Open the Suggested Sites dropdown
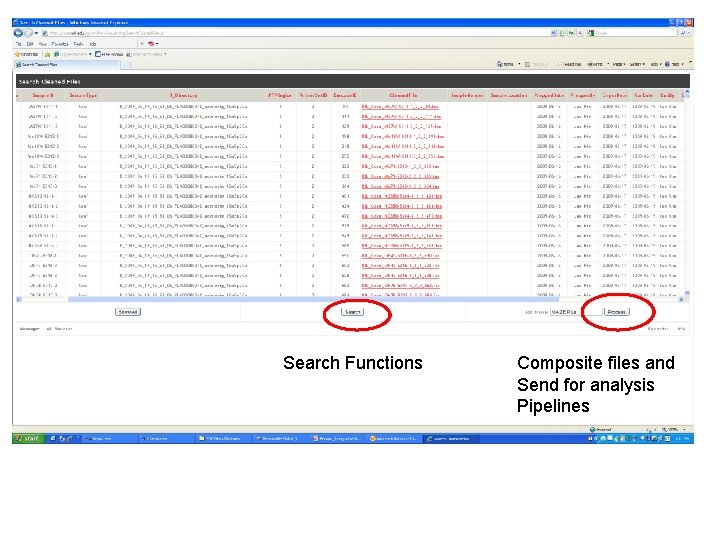The width and height of the screenshot is (720, 540). tap(73, 54)
